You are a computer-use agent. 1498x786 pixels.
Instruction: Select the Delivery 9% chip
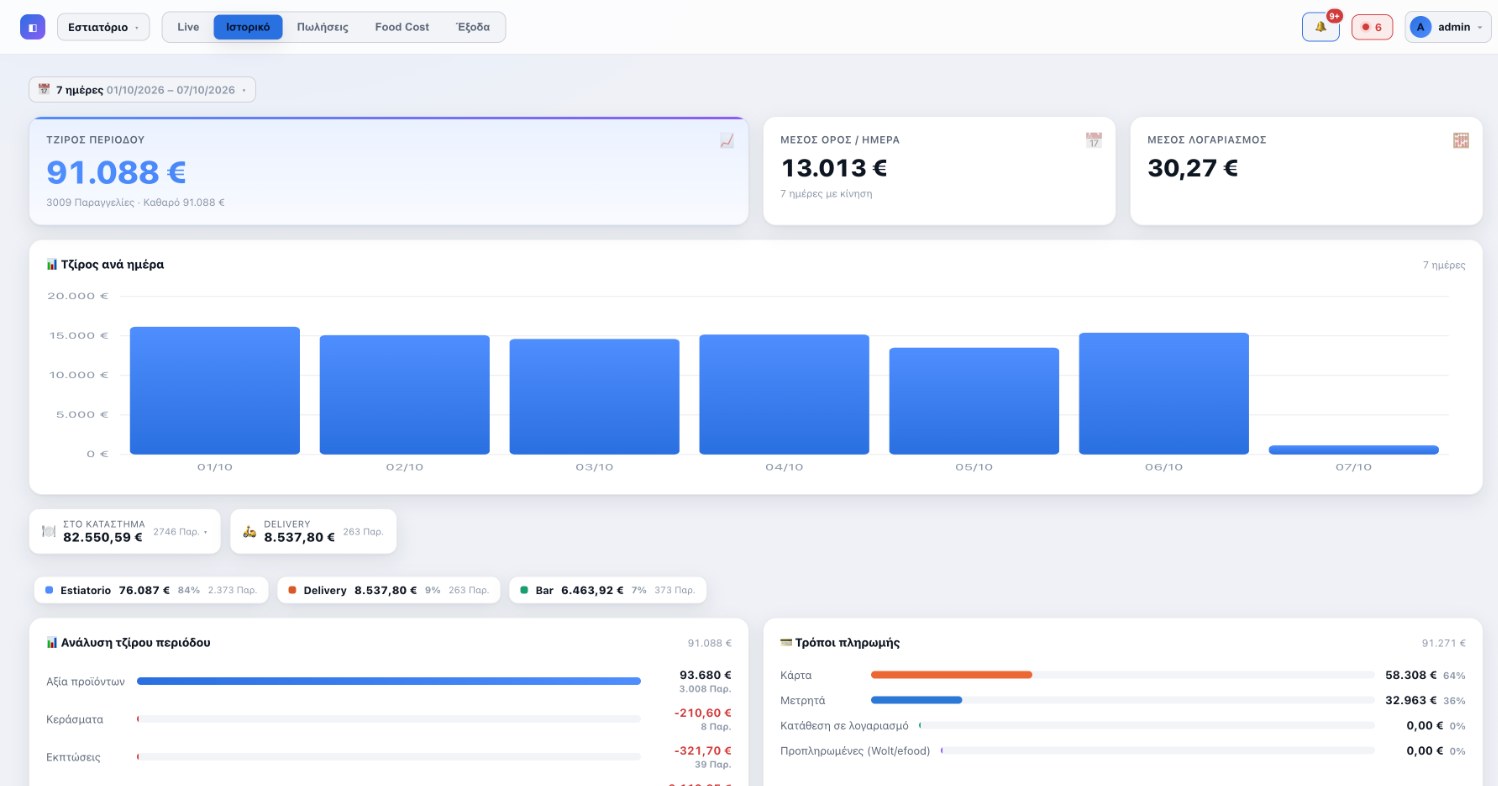click(x=388, y=590)
